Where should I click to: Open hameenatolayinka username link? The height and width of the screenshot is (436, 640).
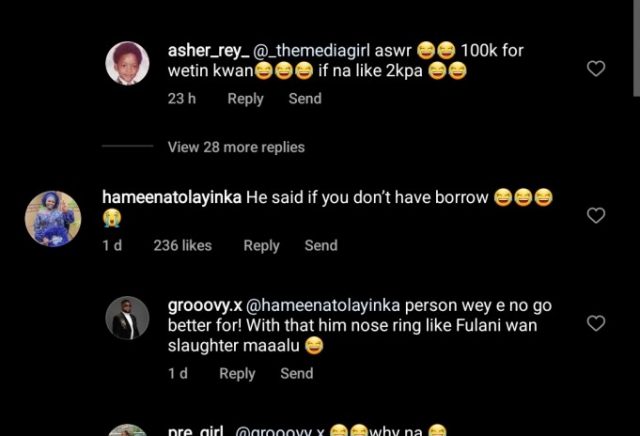171,198
